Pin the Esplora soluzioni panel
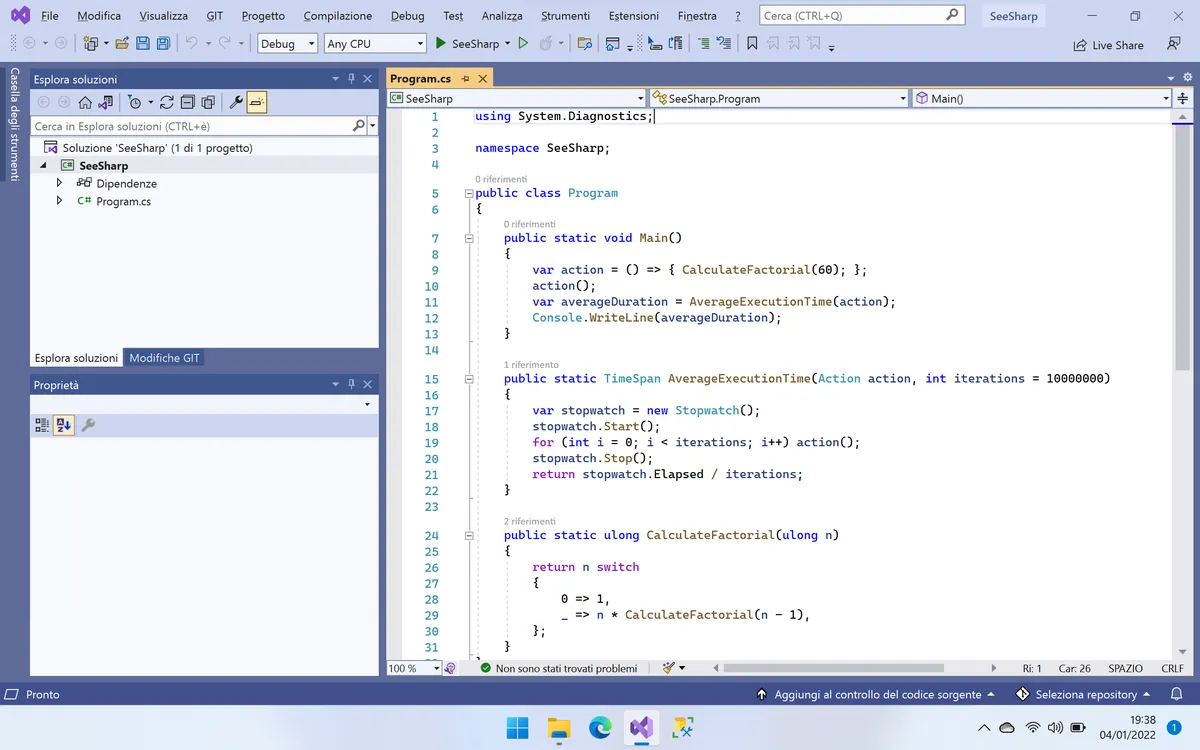 (x=351, y=79)
